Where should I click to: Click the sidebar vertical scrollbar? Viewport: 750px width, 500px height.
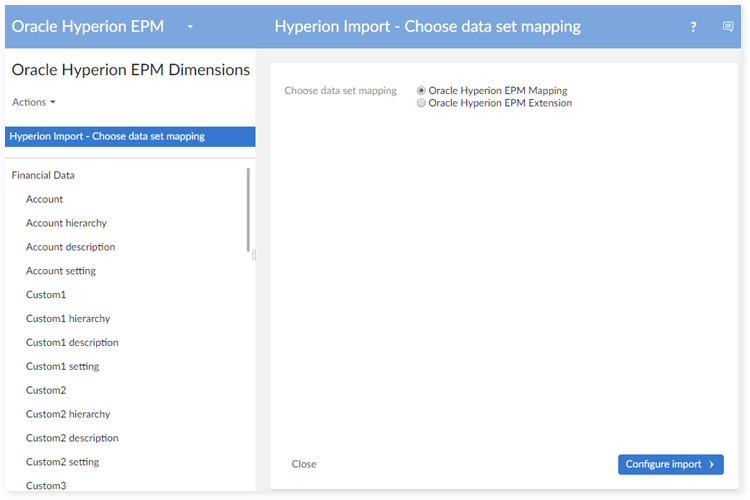[248, 210]
